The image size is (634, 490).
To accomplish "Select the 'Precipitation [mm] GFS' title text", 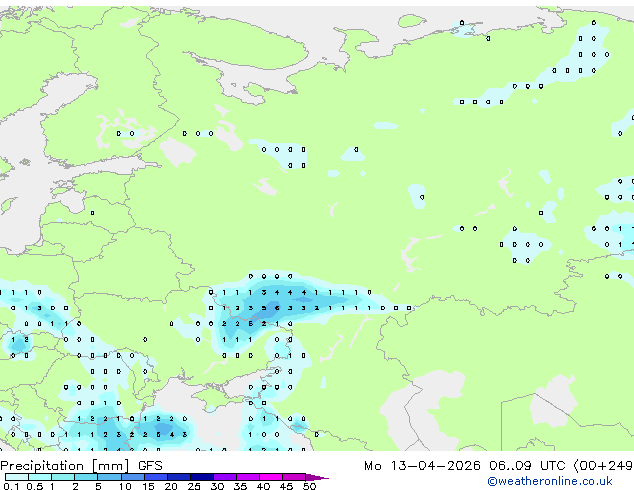I will 81,466.
